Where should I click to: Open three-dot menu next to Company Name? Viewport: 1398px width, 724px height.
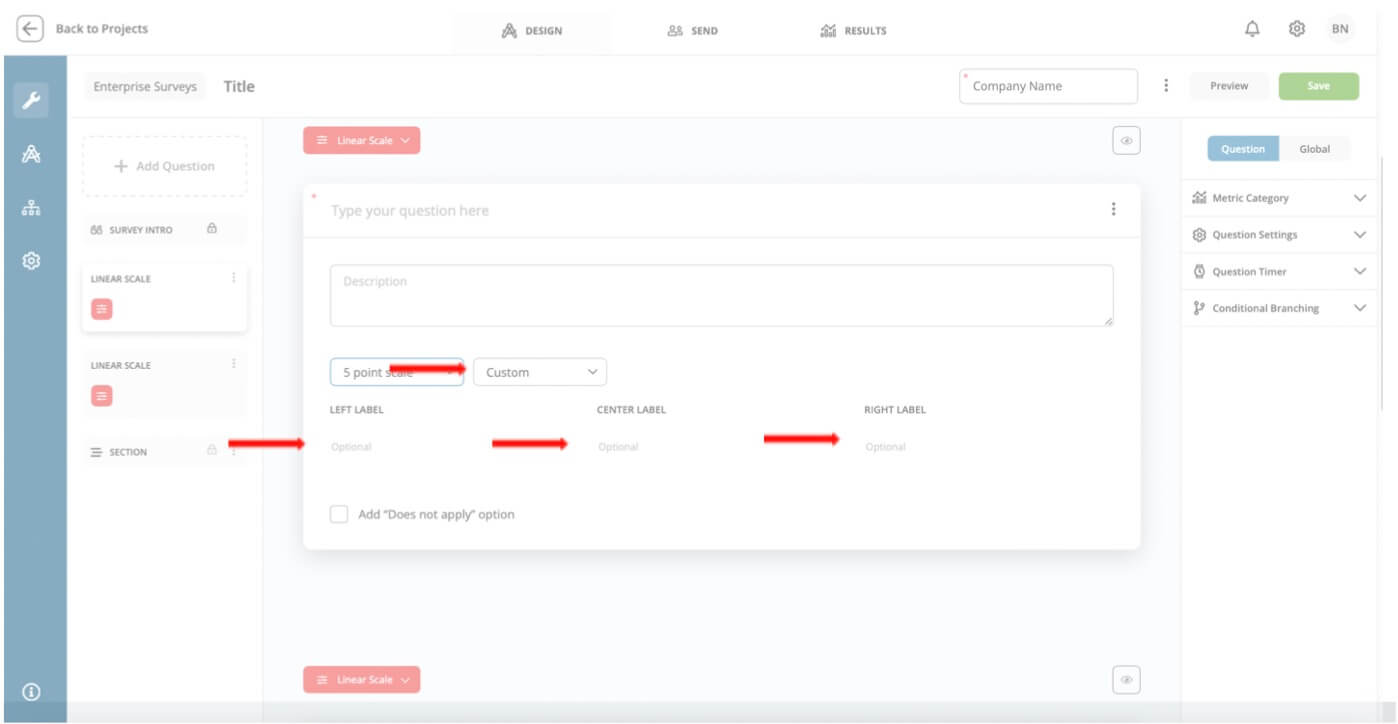(1166, 86)
